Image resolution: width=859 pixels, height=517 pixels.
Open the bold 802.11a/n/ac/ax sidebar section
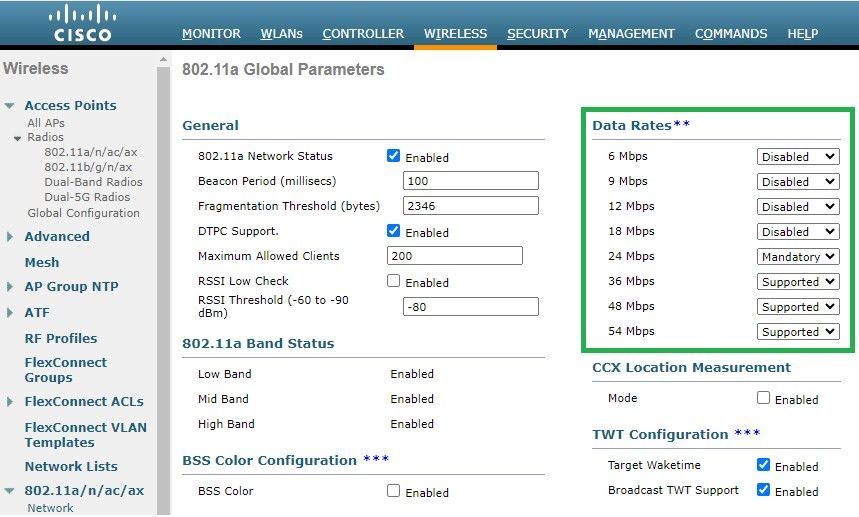[x=84, y=491]
